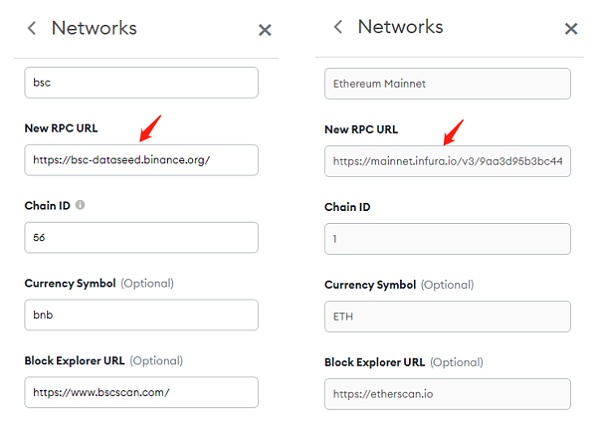600x438 pixels.
Task: Click the Chain ID field showing 1
Action: pyautogui.click(x=447, y=239)
